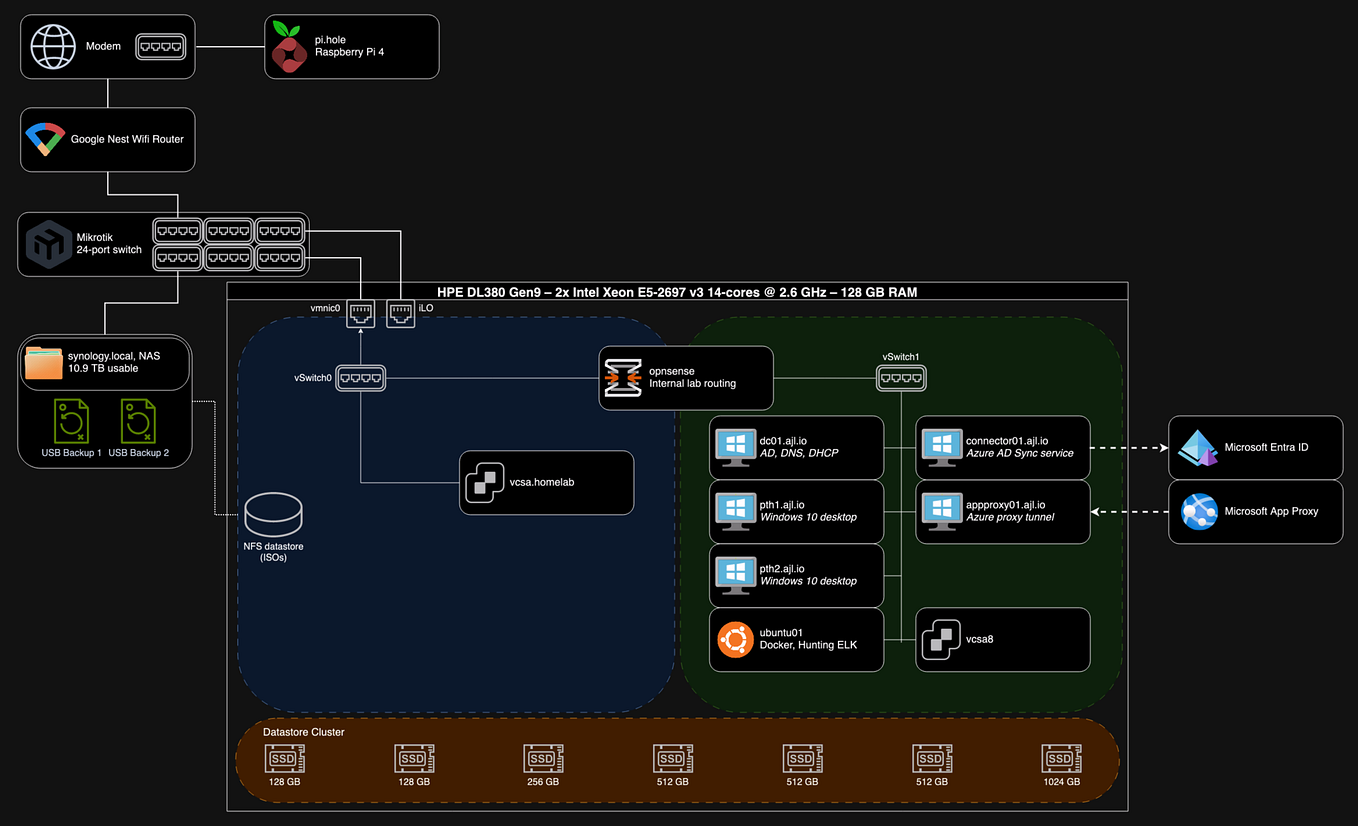
Task: Select the iLO port on the server
Action: point(400,313)
